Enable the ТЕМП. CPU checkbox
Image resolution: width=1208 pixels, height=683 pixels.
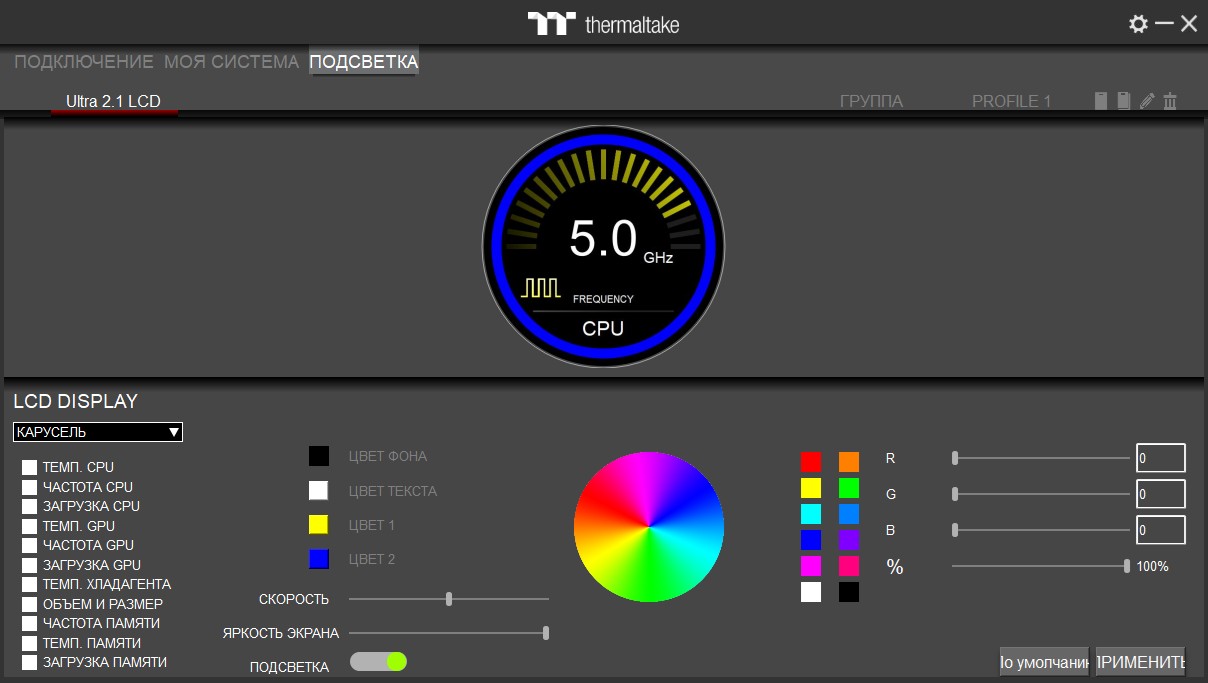(x=30, y=468)
